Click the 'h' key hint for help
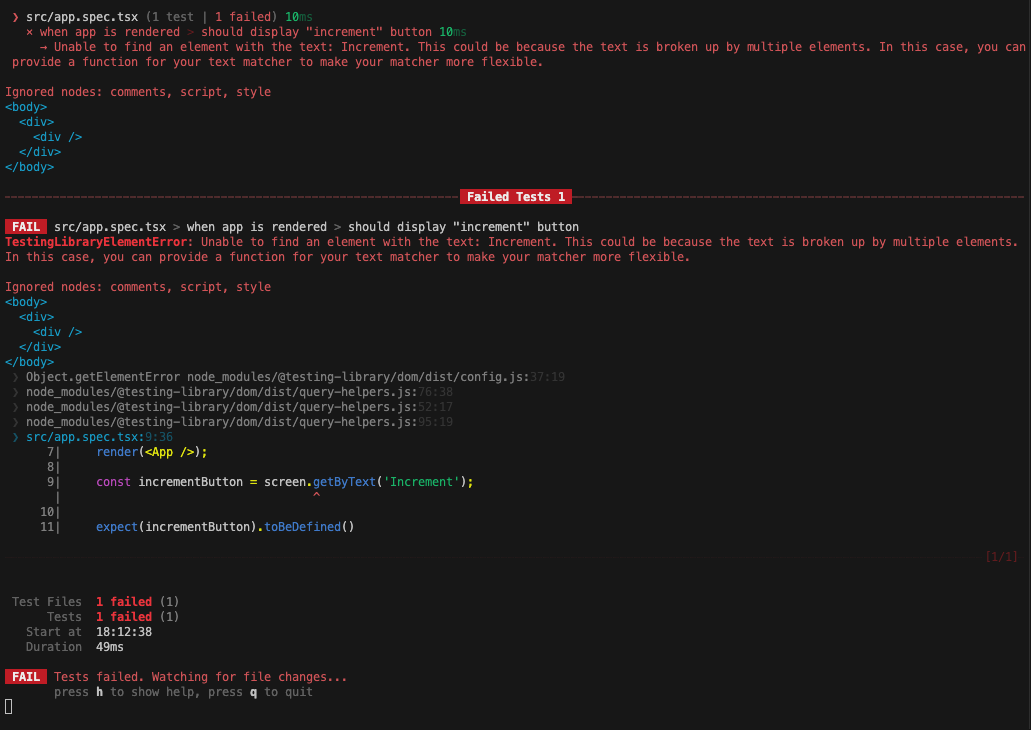Viewport: 1031px width, 730px height. point(99,692)
